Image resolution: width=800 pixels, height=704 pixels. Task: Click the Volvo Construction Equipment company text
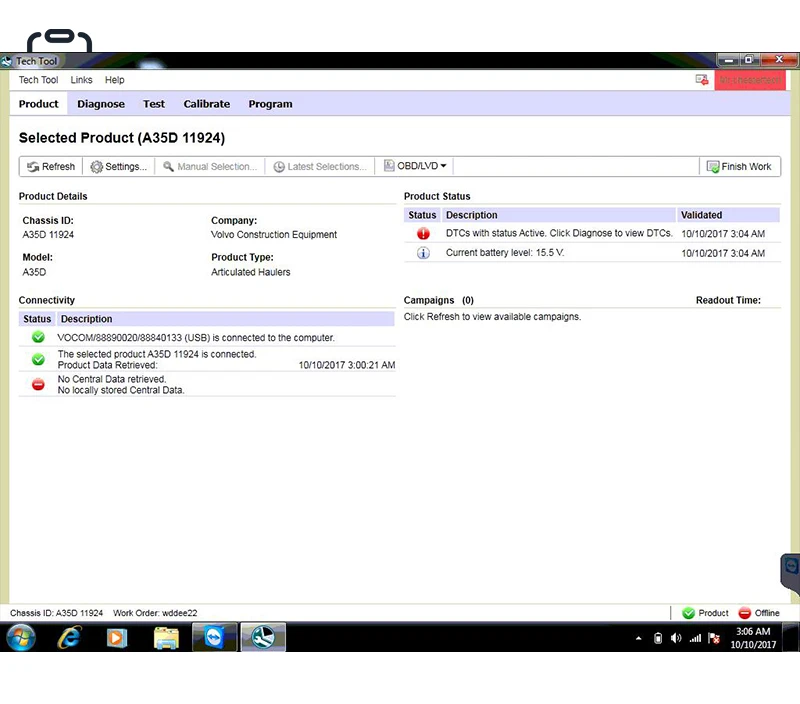274,235
